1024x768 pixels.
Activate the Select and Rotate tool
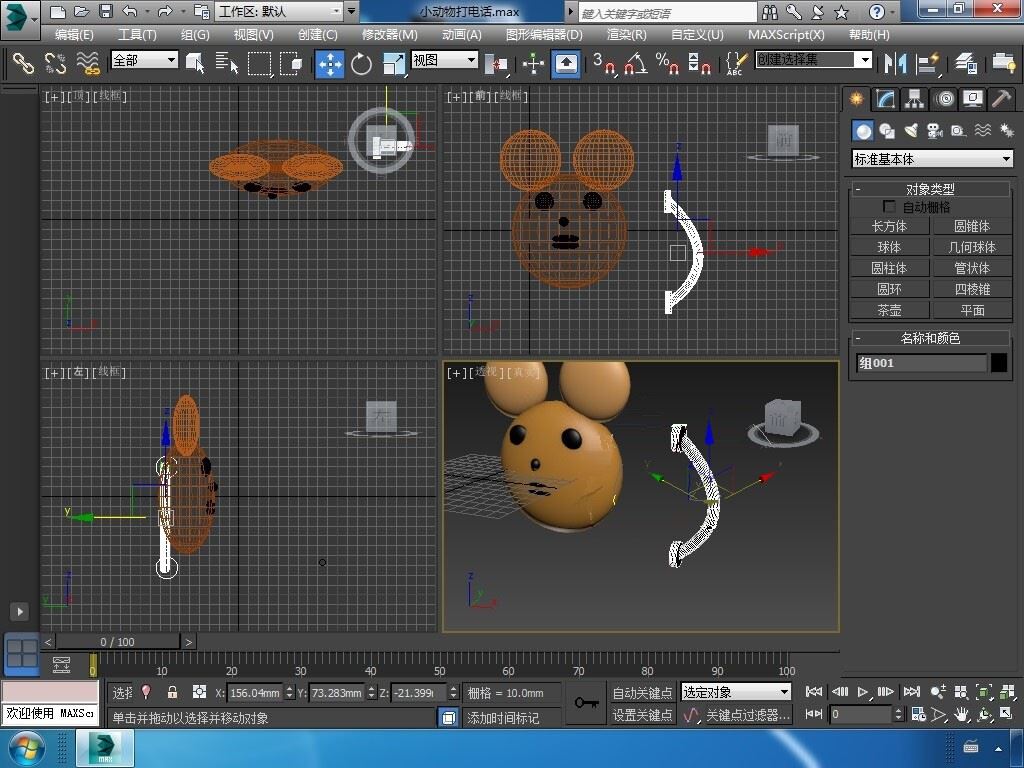tap(361, 63)
